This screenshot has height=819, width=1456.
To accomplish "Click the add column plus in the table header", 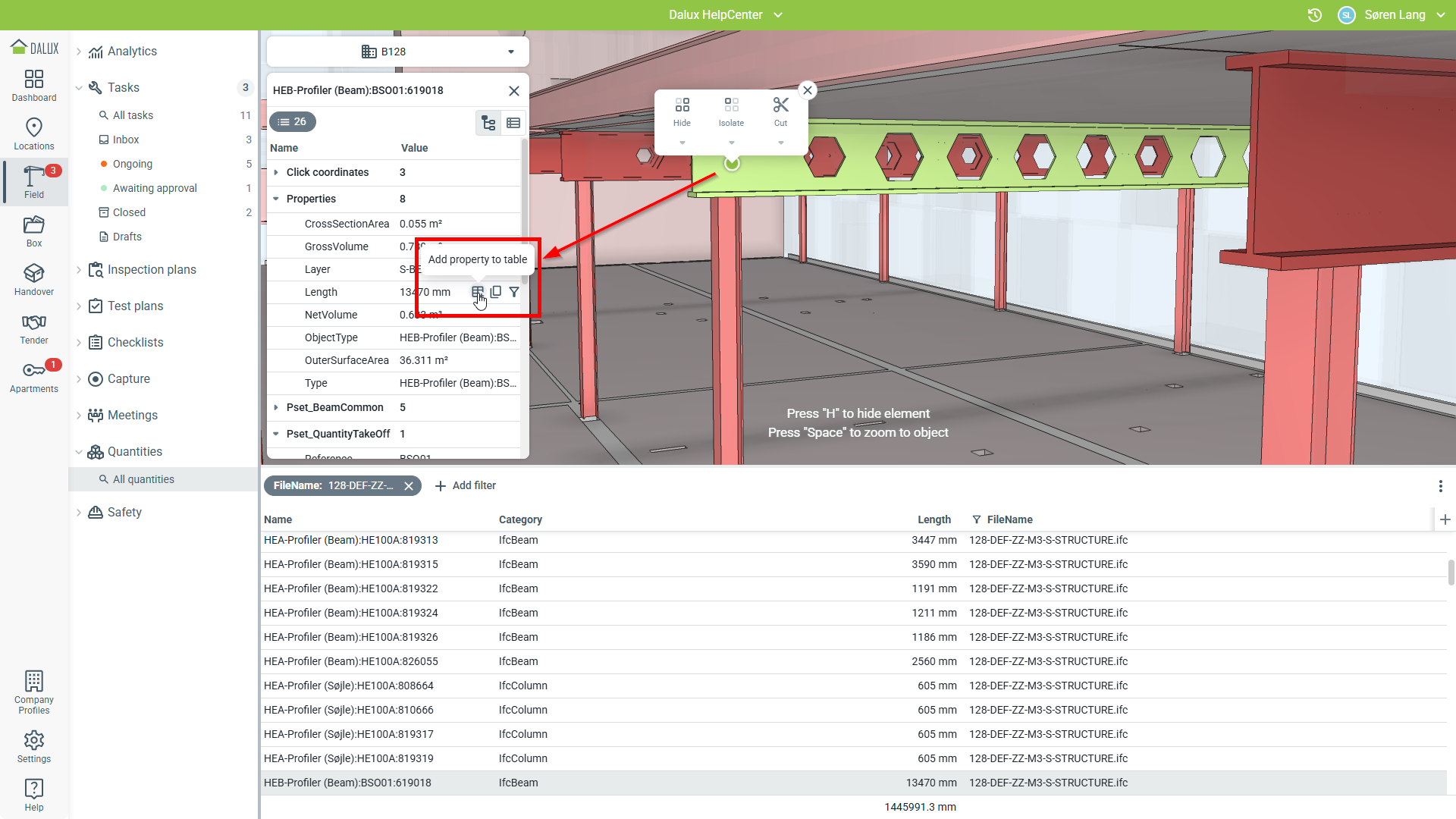I will (x=1445, y=519).
